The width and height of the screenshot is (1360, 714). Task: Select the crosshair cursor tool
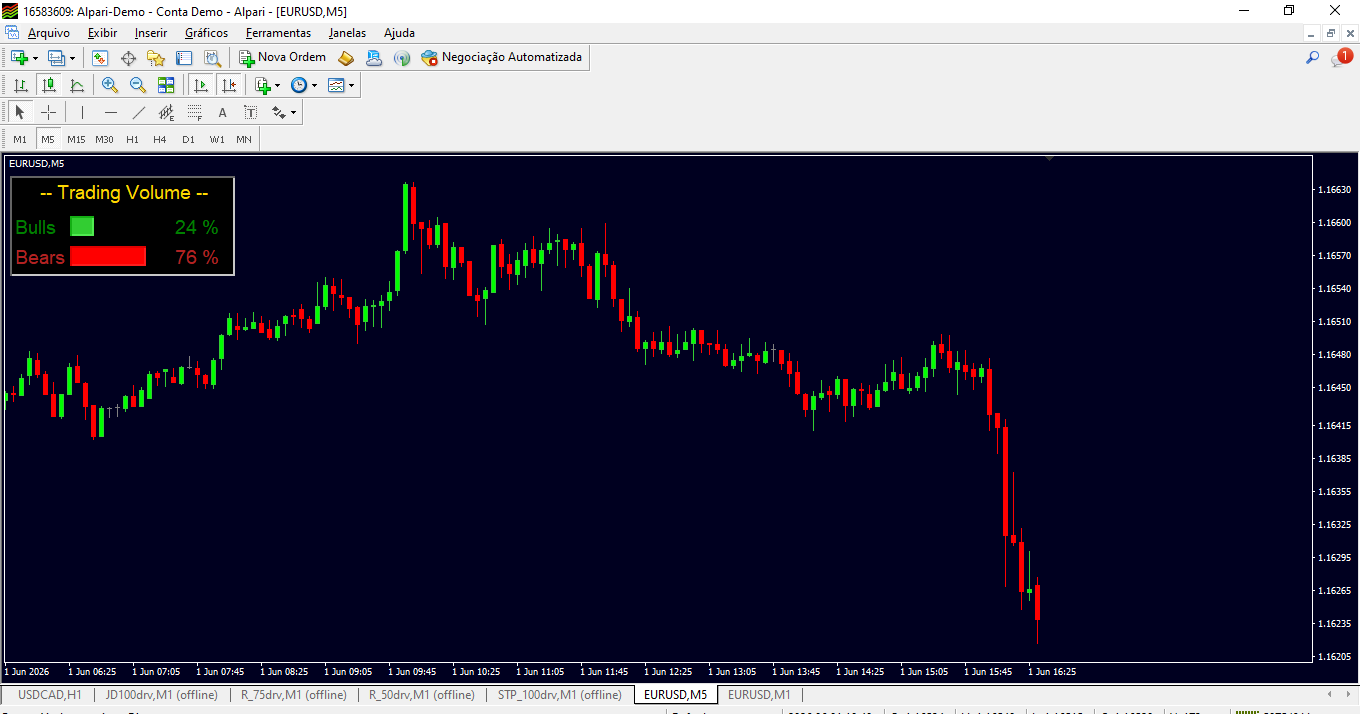(x=48, y=112)
